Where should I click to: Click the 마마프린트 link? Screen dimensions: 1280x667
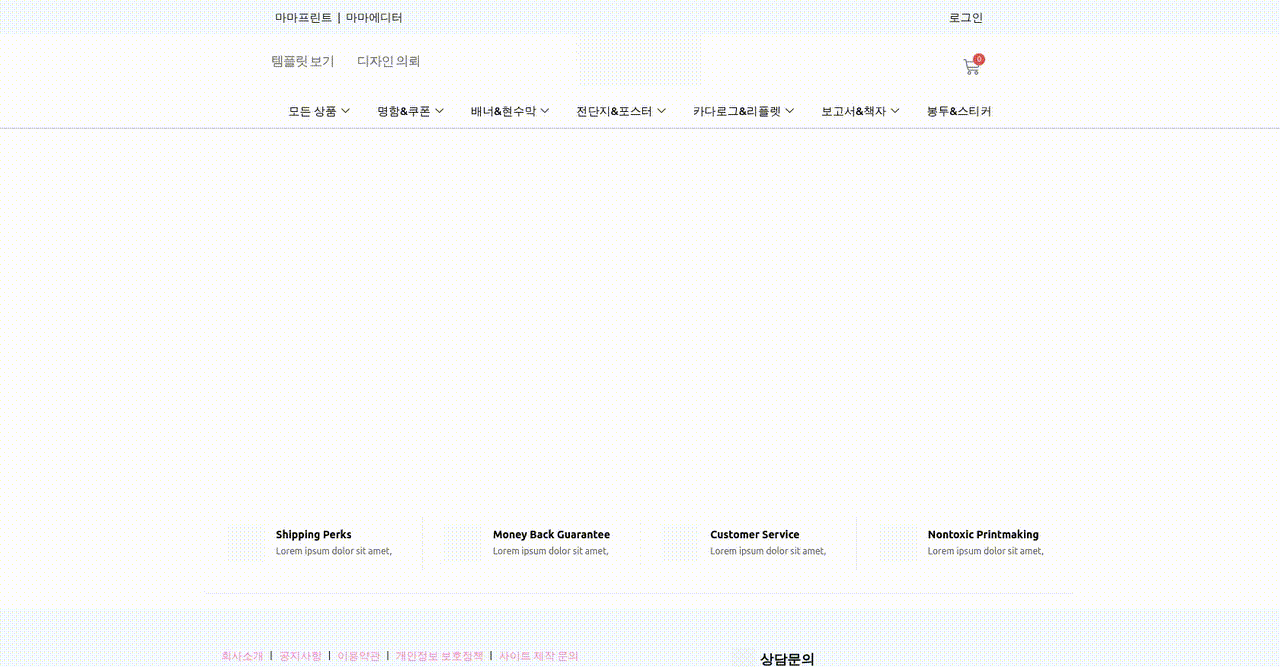304,17
